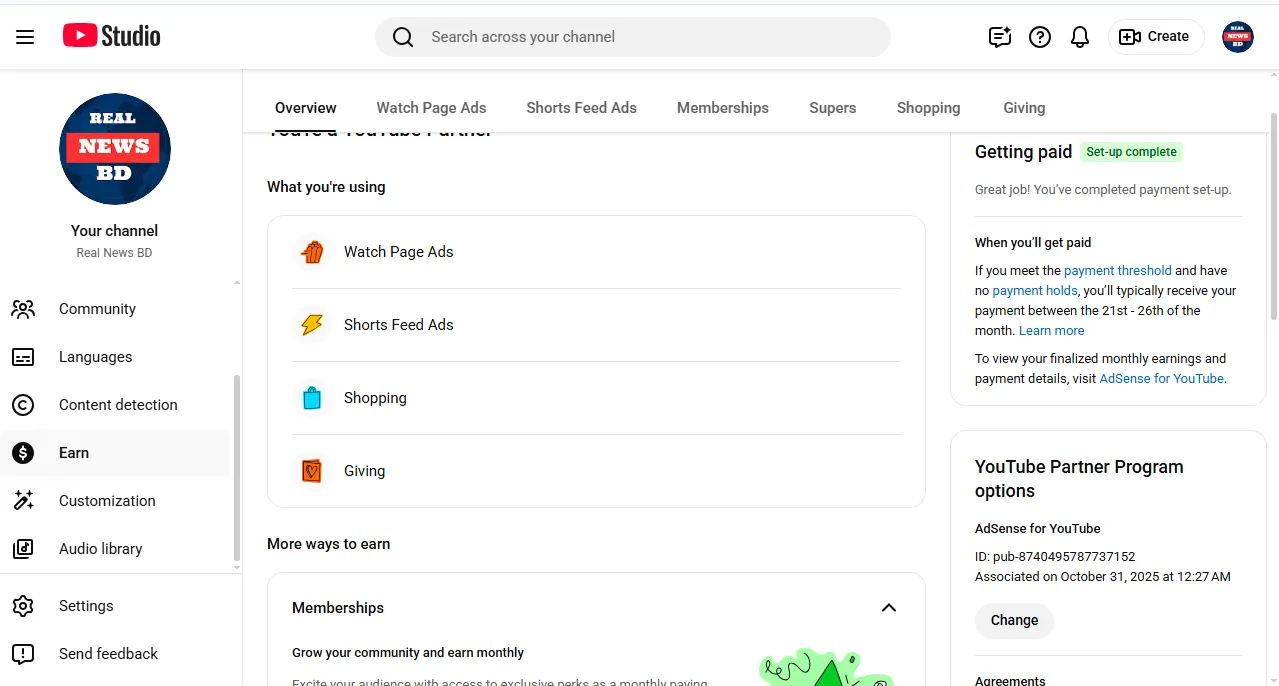Switch to the Memberships tab
The image size is (1279, 686).
(723, 108)
